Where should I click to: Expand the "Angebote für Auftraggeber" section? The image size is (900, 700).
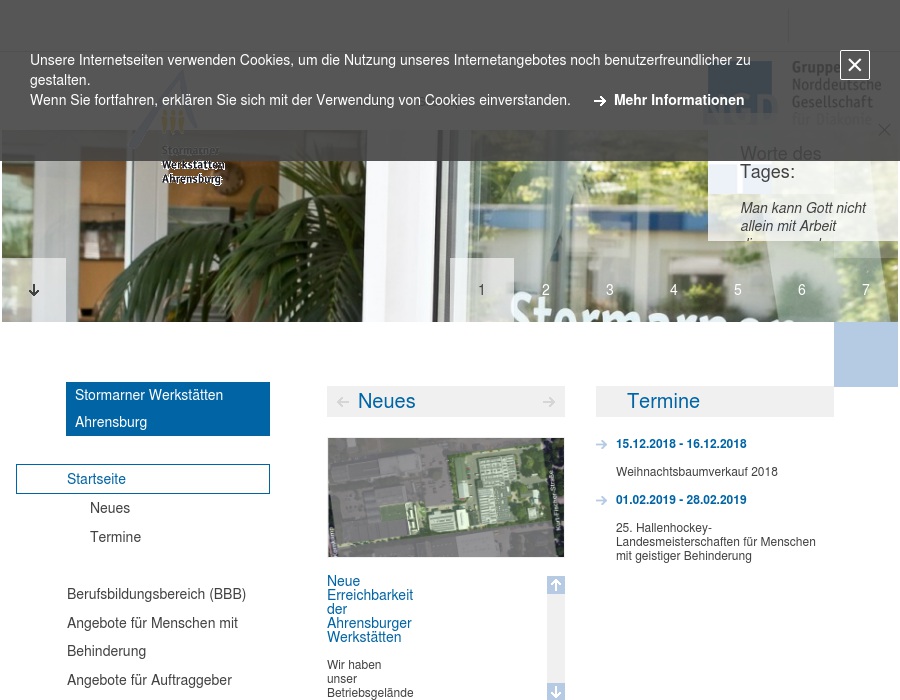click(x=150, y=680)
